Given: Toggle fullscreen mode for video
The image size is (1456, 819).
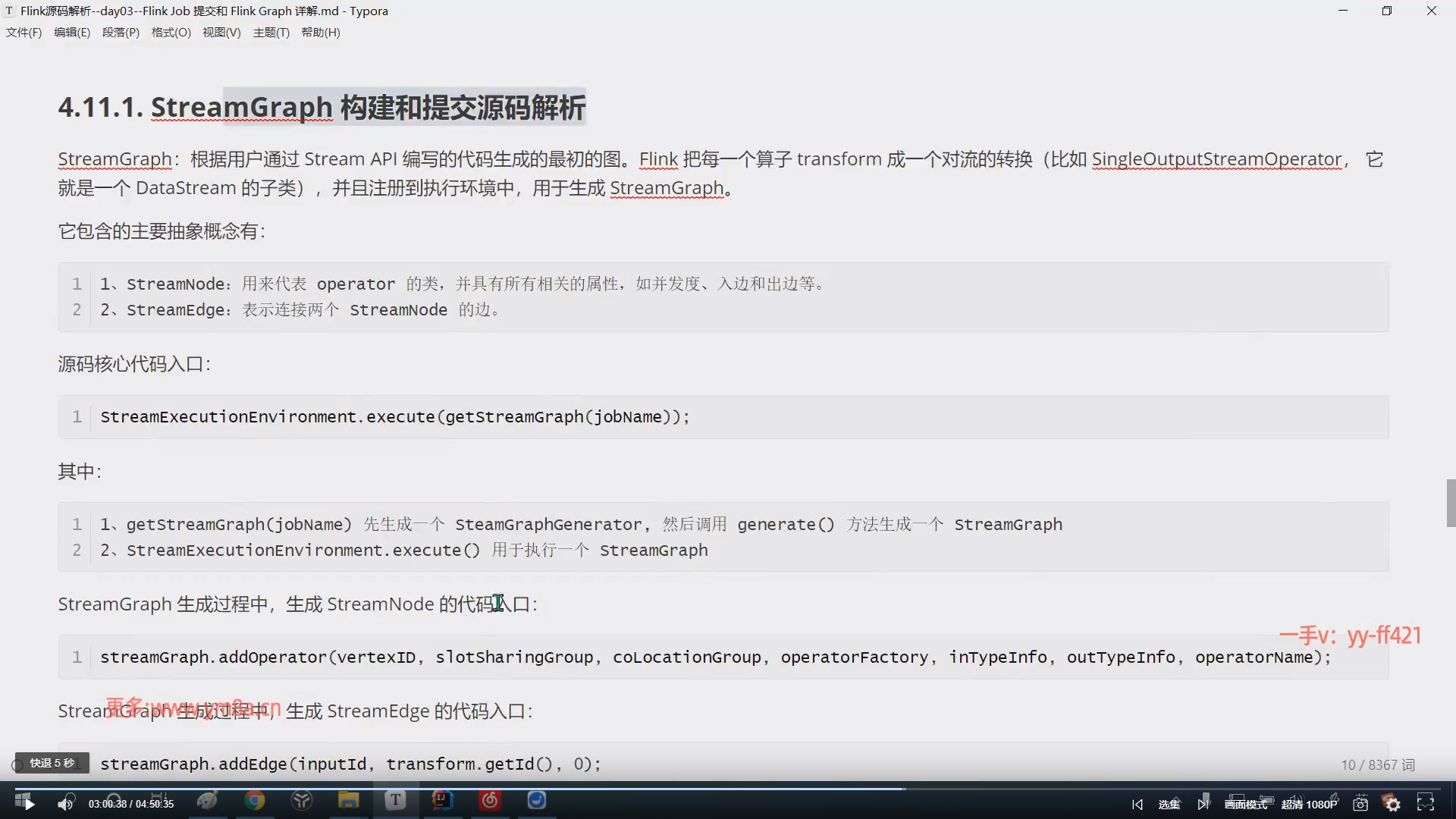Looking at the screenshot, I should coord(1426,804).
